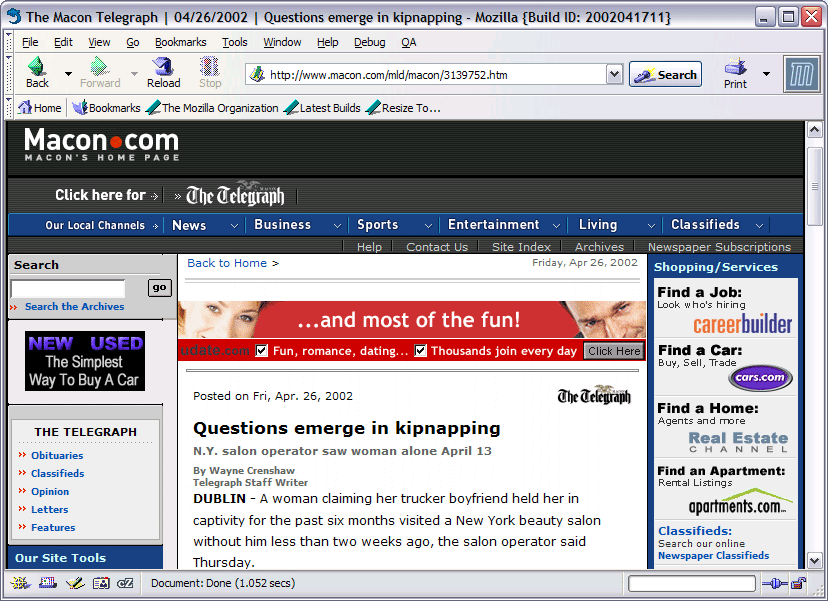Image resolution: width=828 pixels, height=601 pixels.
Task: Expand the Classifieds channel dropdown
Action: [759, 226]
